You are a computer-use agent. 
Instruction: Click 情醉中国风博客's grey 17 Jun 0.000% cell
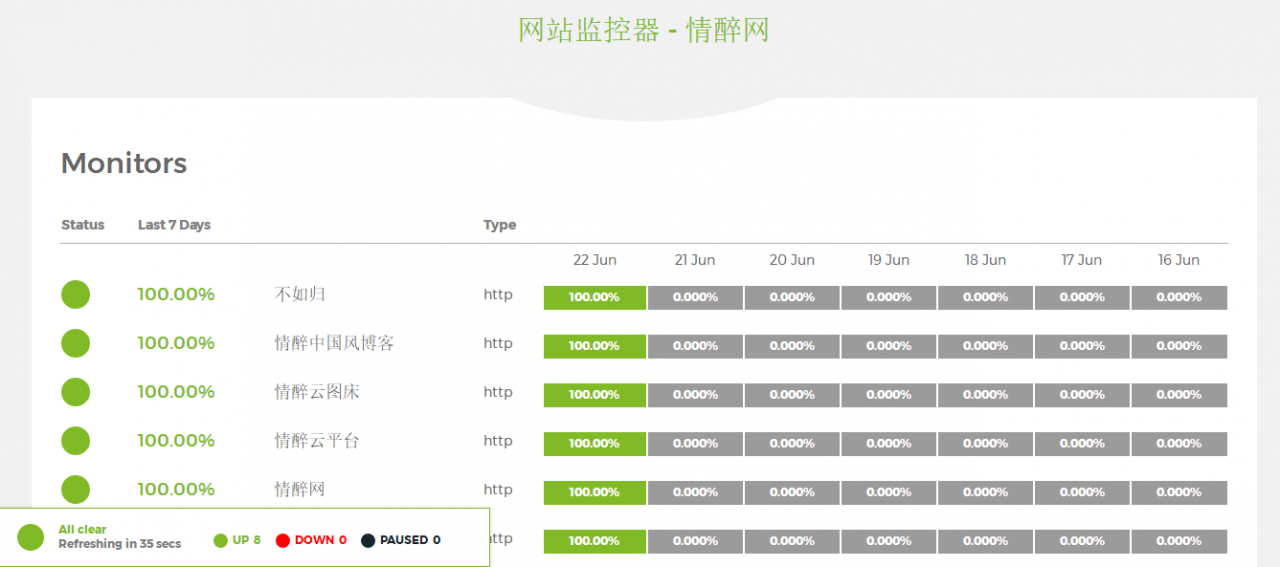tap(1082, 346)
